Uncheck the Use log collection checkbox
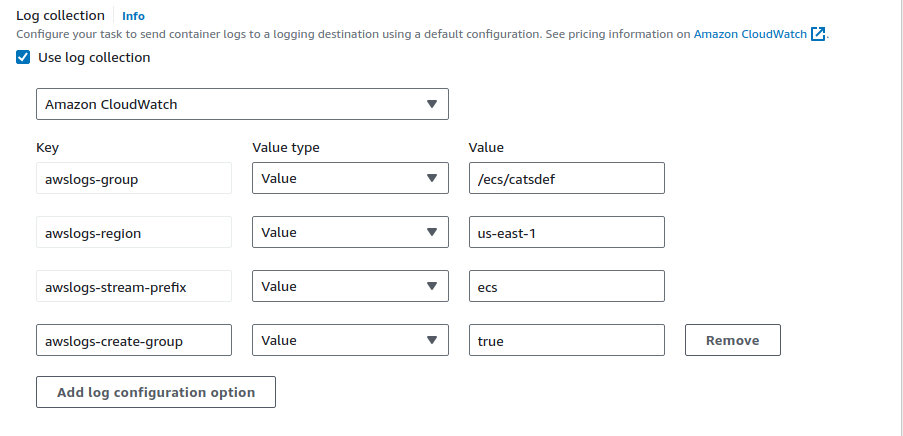 (x=24, y=58)
